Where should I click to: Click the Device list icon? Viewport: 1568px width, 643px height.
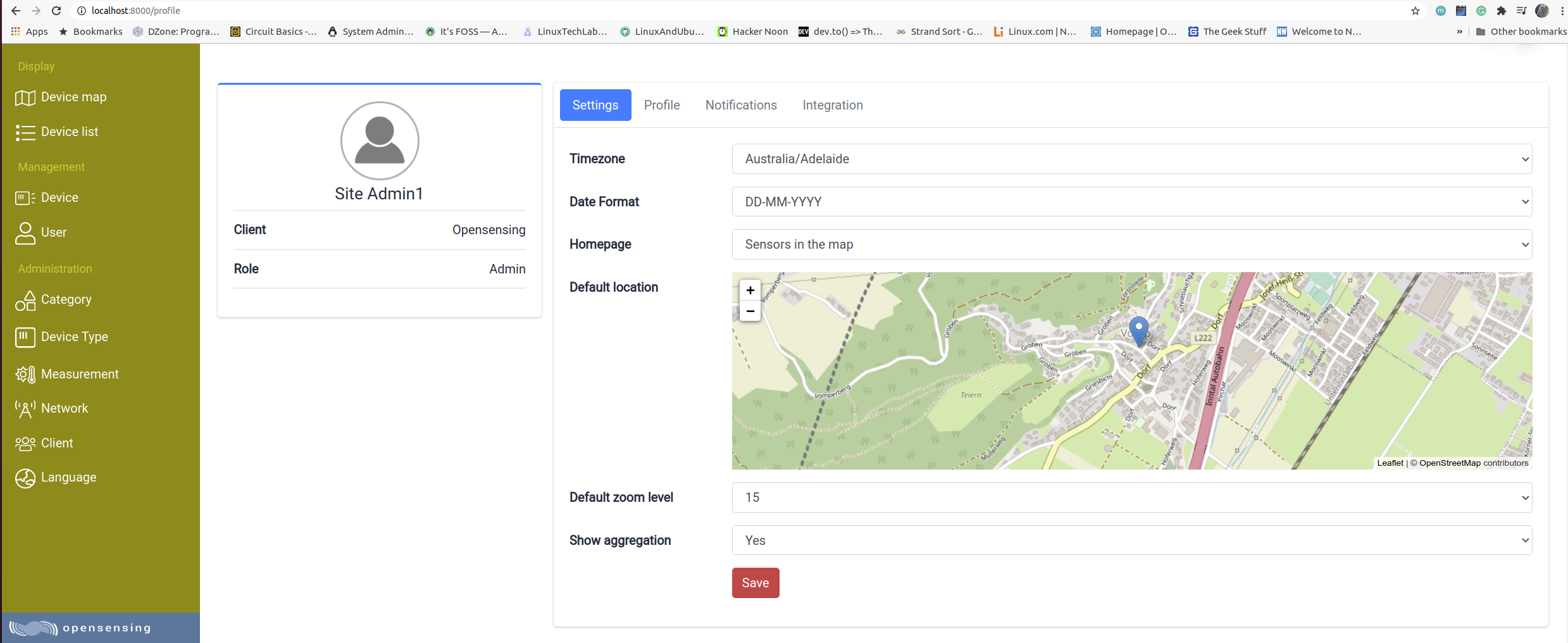tap(25, 132)
